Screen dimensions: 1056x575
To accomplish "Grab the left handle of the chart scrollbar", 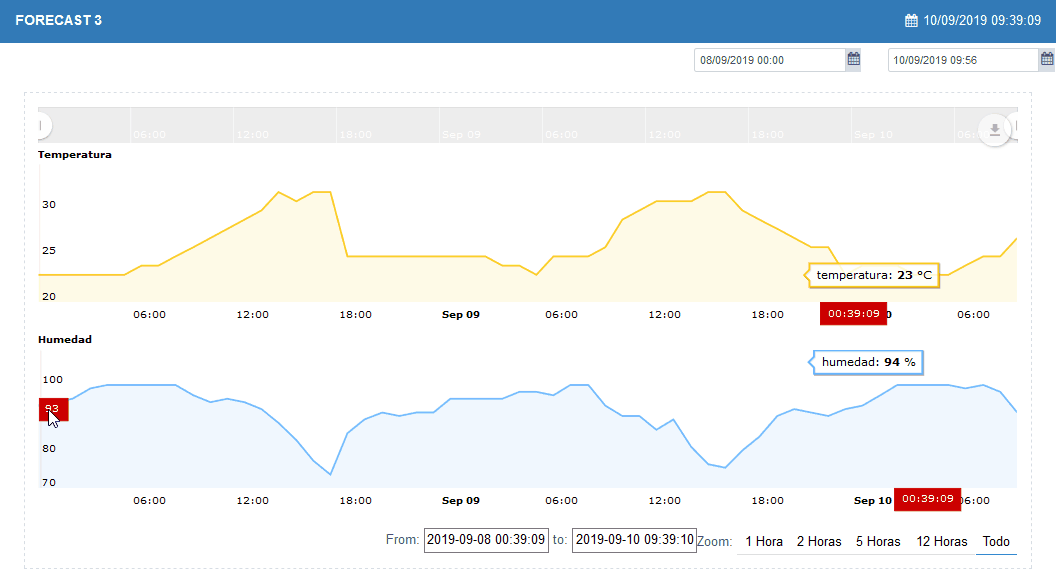I will (x=42, y=125).
